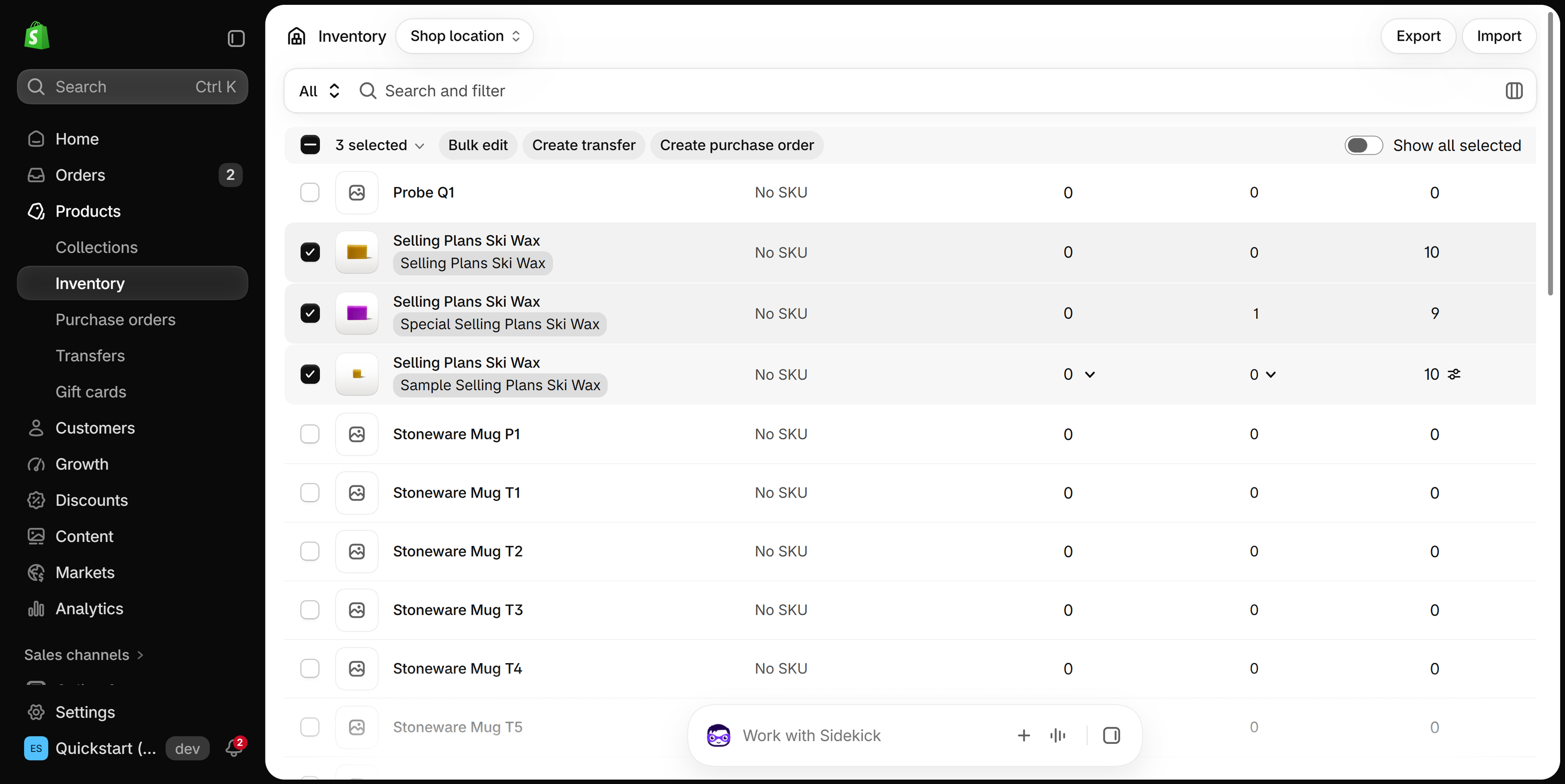The image size is (1565, 784).
Task: Deselect all using the header checkbox
Action: [310, 145]
